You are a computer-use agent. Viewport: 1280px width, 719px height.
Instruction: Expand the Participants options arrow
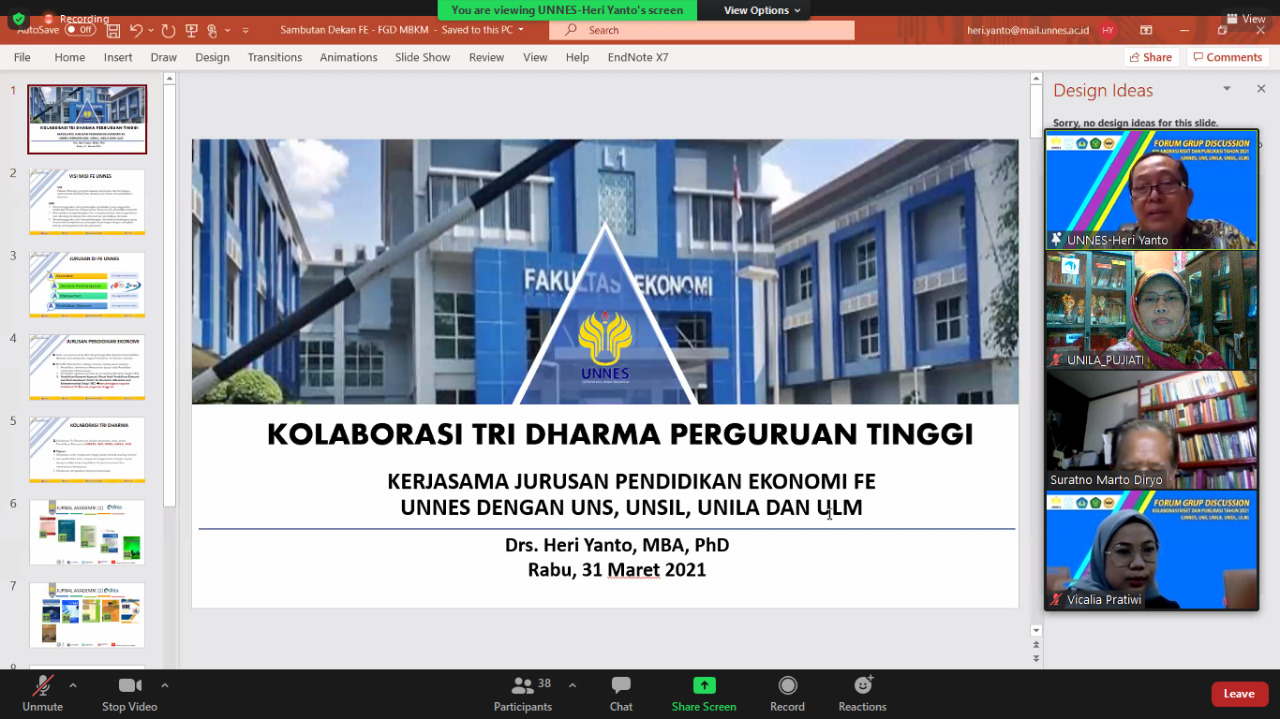pyautogui.click(x=572, y=685)
